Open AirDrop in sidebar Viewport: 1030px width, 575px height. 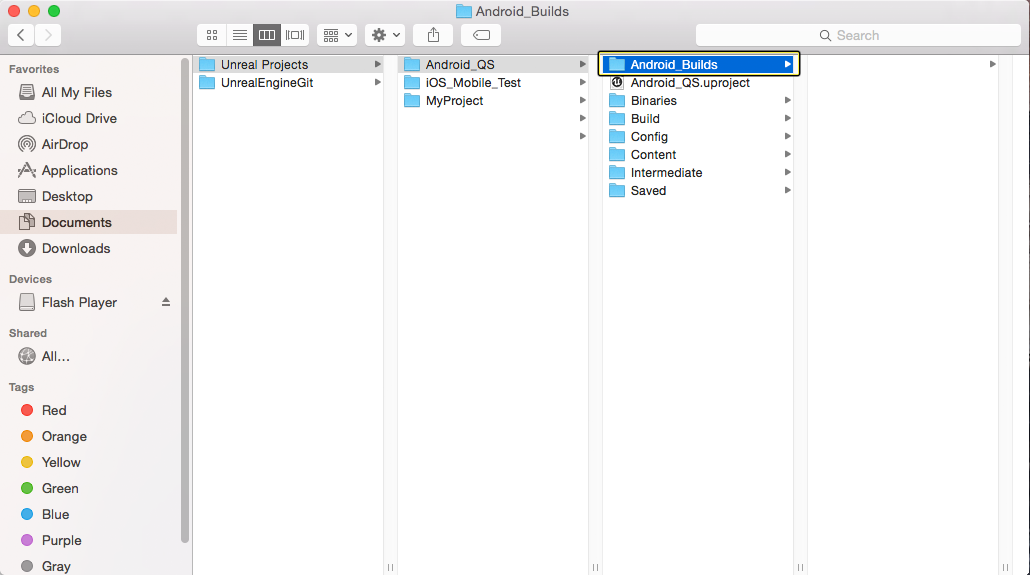tap(89, 145)
